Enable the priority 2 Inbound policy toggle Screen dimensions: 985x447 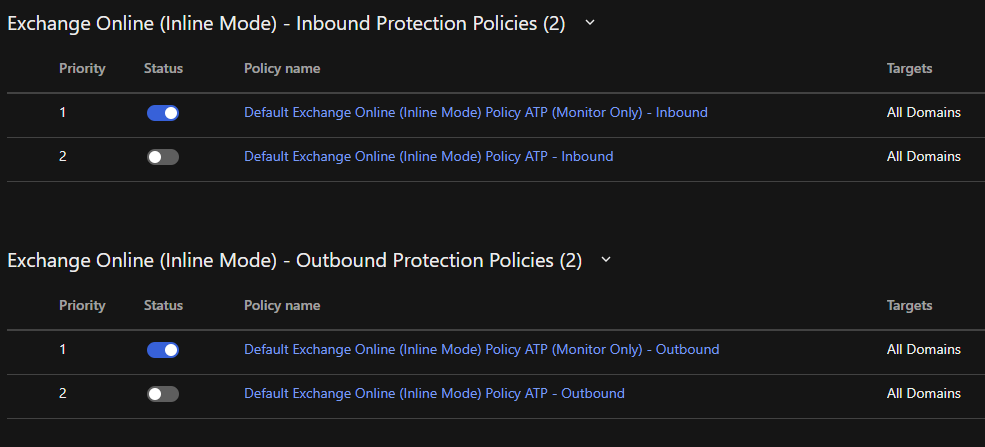(x=163, y=157)
